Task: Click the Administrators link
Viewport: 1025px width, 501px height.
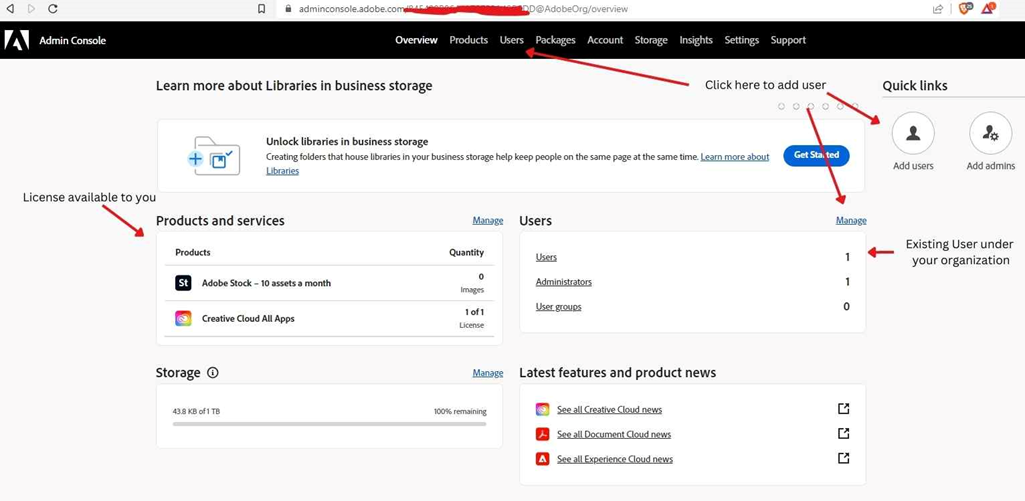Action: [x=564, y=282]
